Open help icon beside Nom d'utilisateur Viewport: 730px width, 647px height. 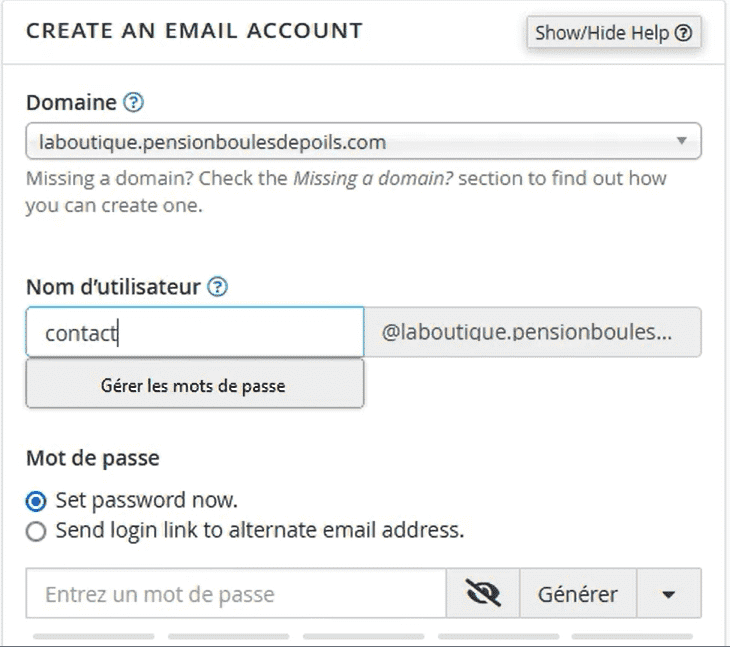coord(217,287)
